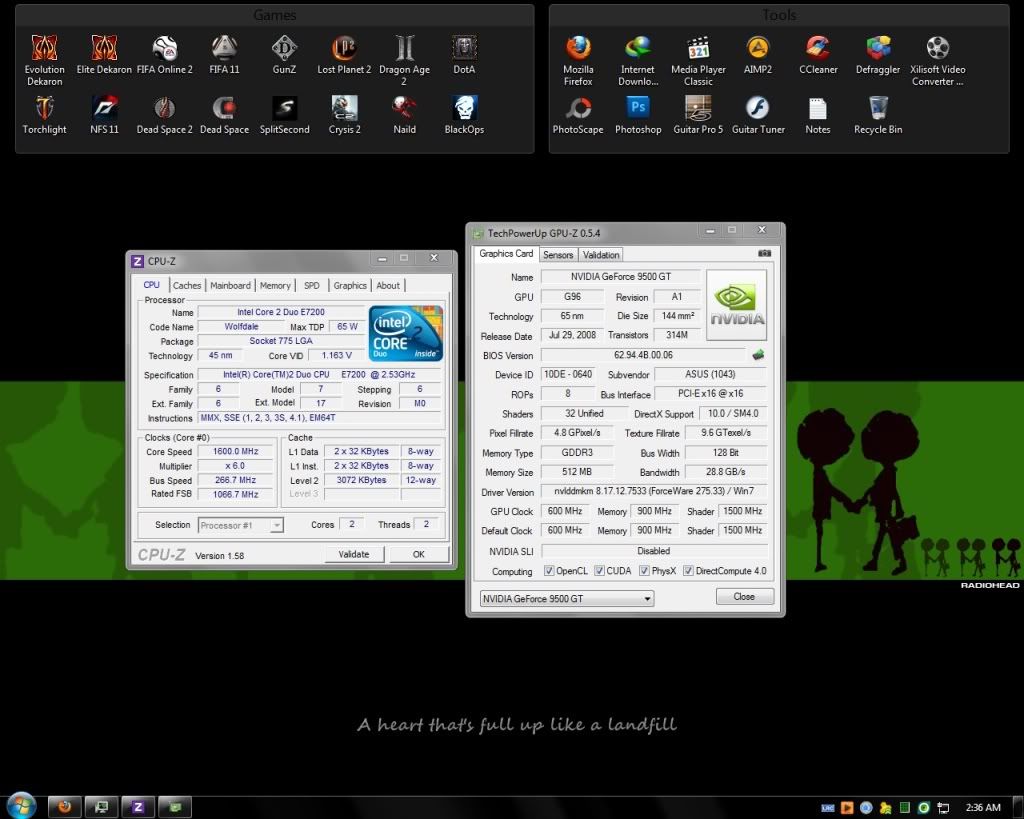Image resolution: width=1024 pixels, height=819 pixels.
Task: Open the FIFA Online 2 shortcut
Action: tap(165, 55)
